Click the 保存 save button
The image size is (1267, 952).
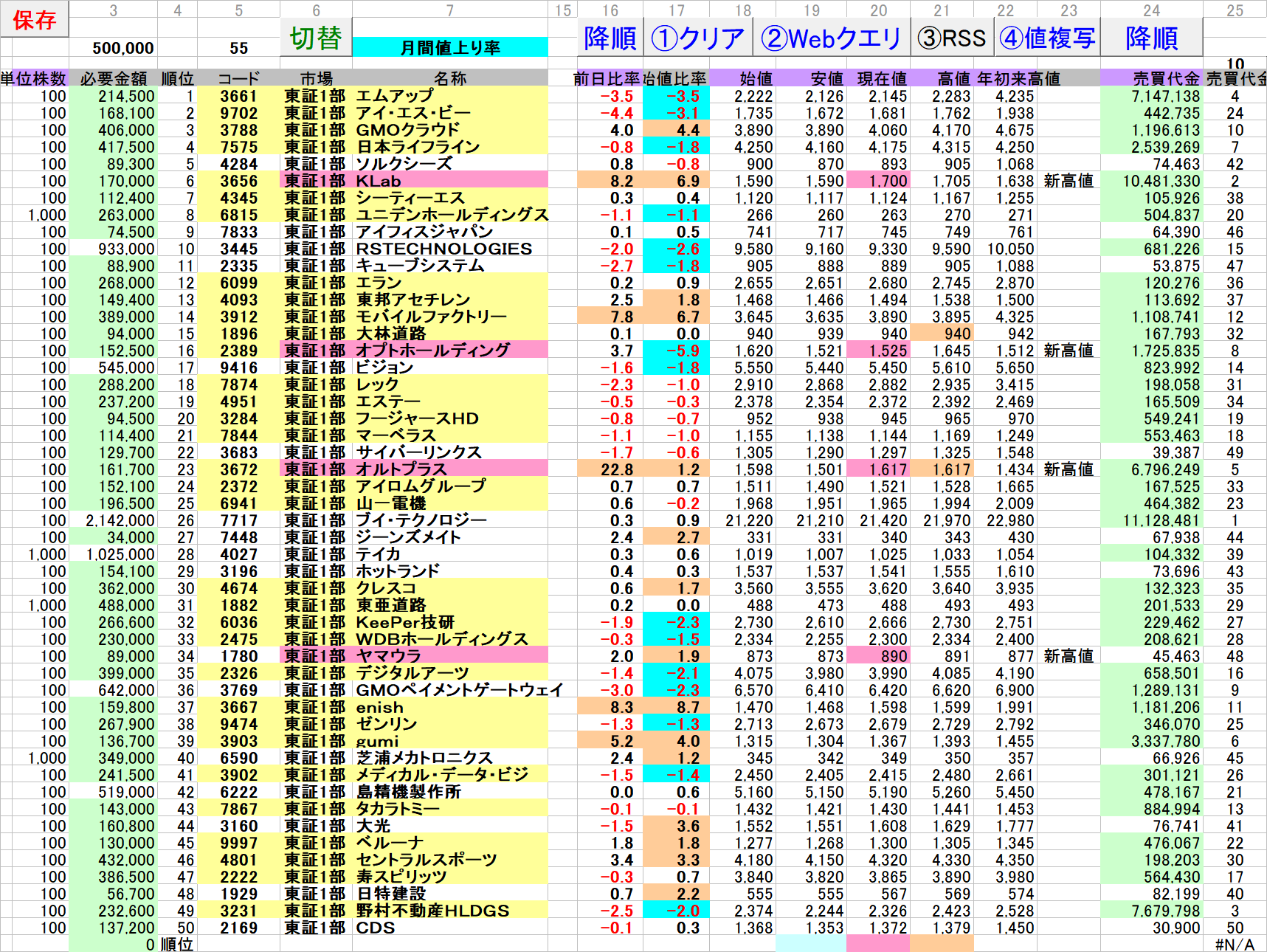coord(34,19)
